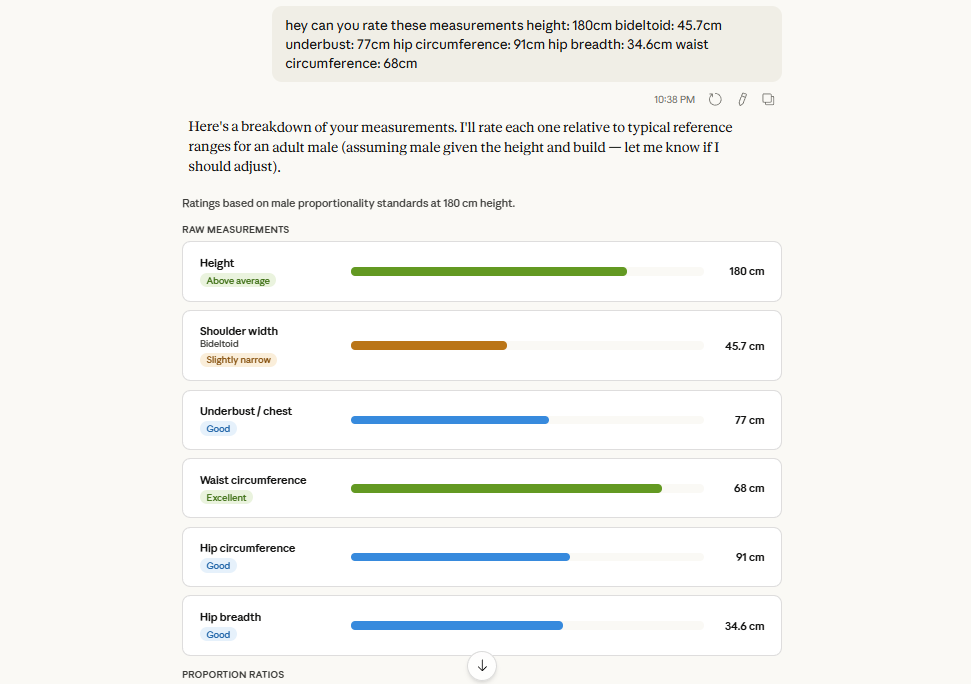971x684 pixels.
Task: Click the 34.6 cm hip breadth value
Action: [744, 626]
